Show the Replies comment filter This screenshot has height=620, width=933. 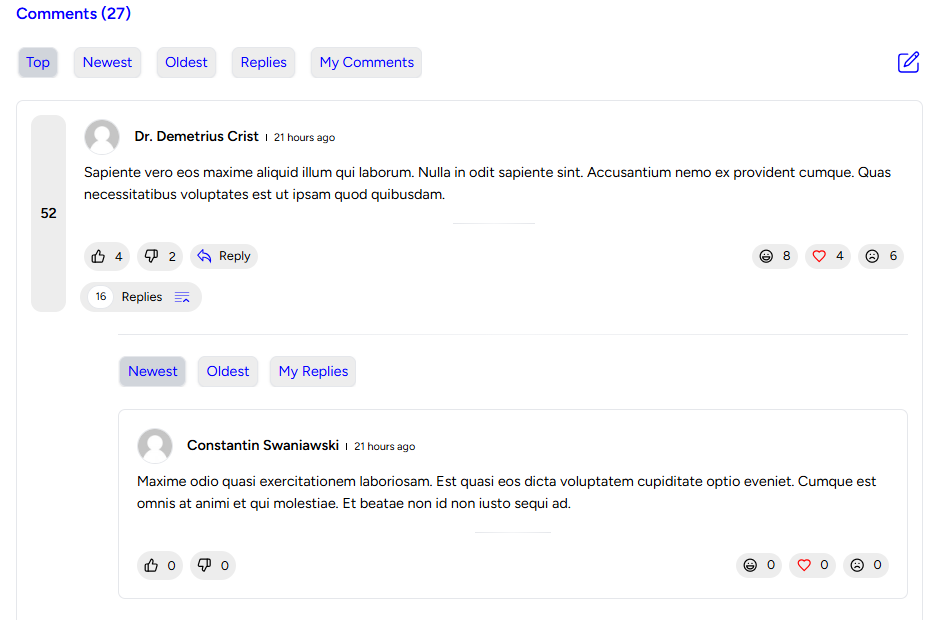(264, 62)
